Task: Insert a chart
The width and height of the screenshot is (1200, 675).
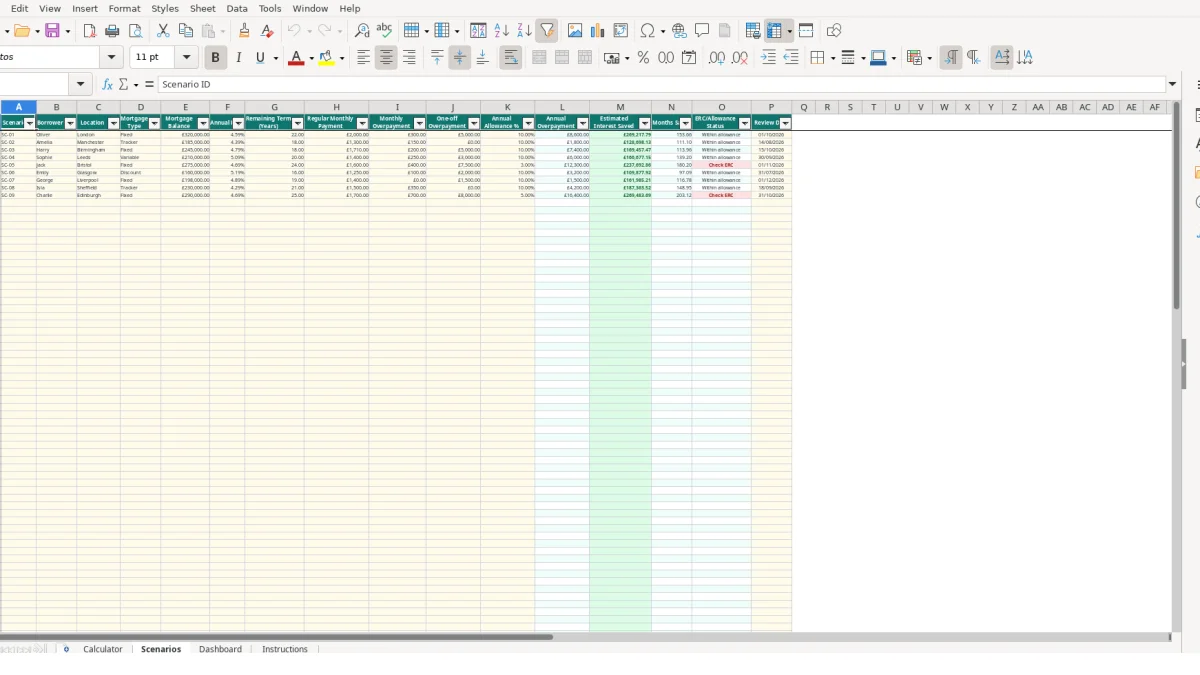Action: (x=598, y=31)
